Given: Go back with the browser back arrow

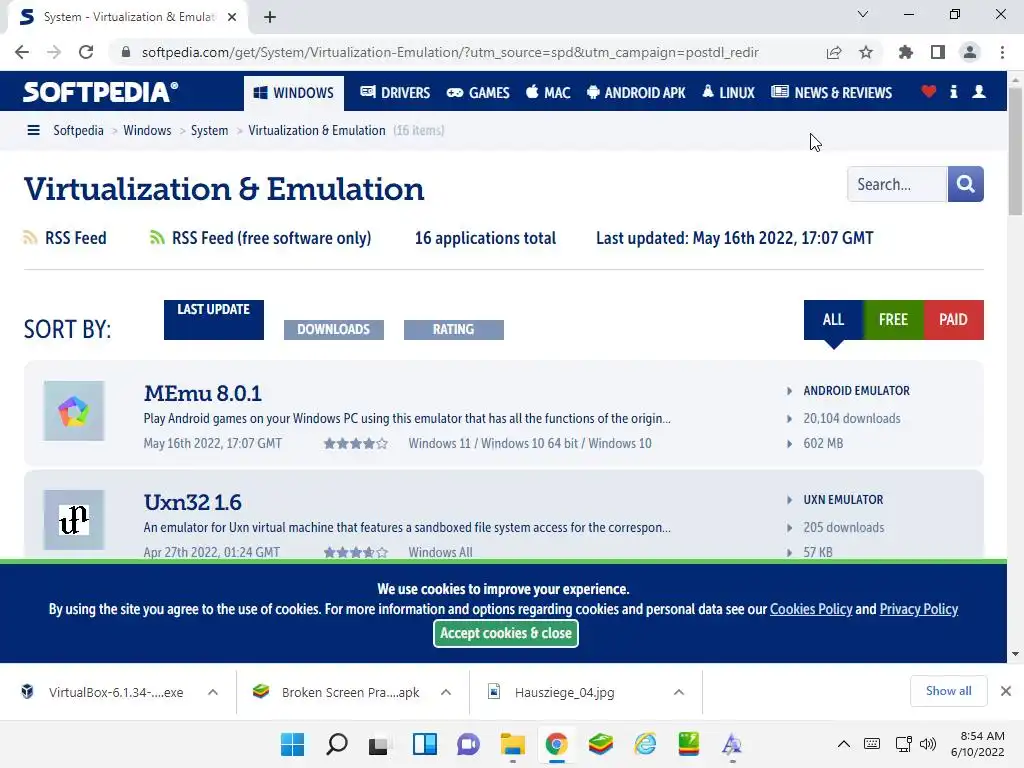Looking at the screenshot, I should point(22,52).
